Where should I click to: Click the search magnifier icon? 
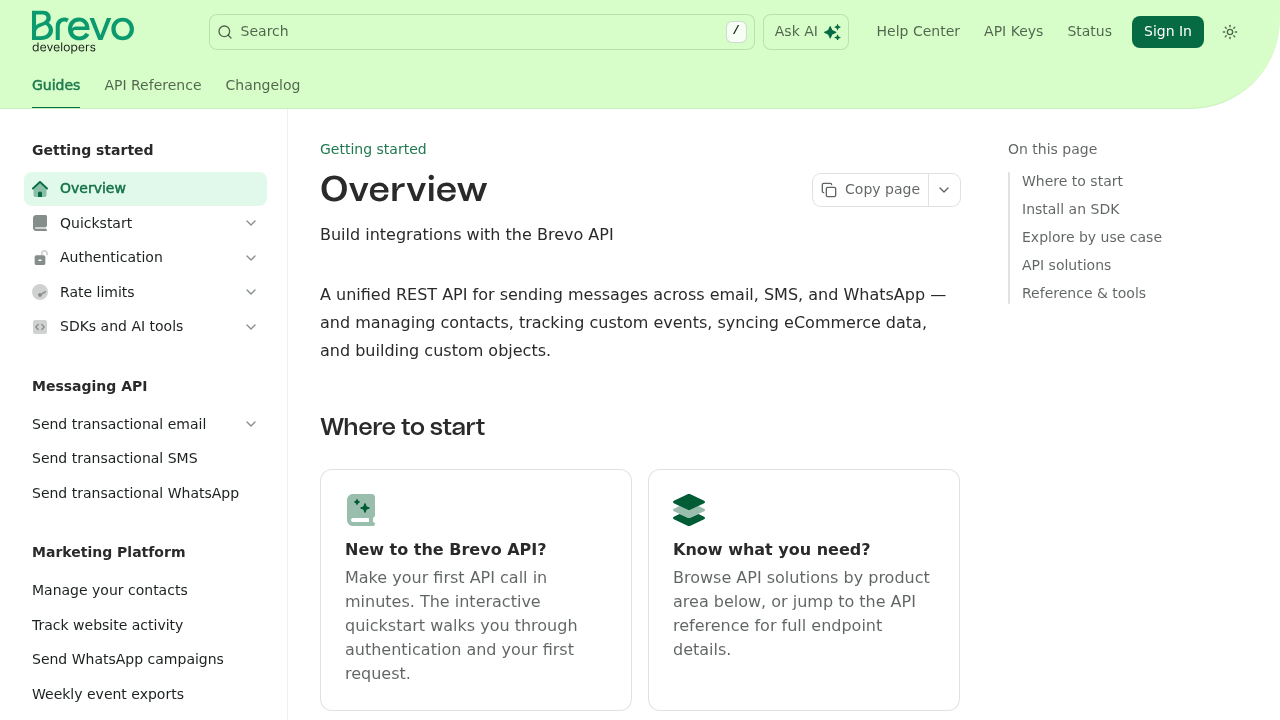225,32
